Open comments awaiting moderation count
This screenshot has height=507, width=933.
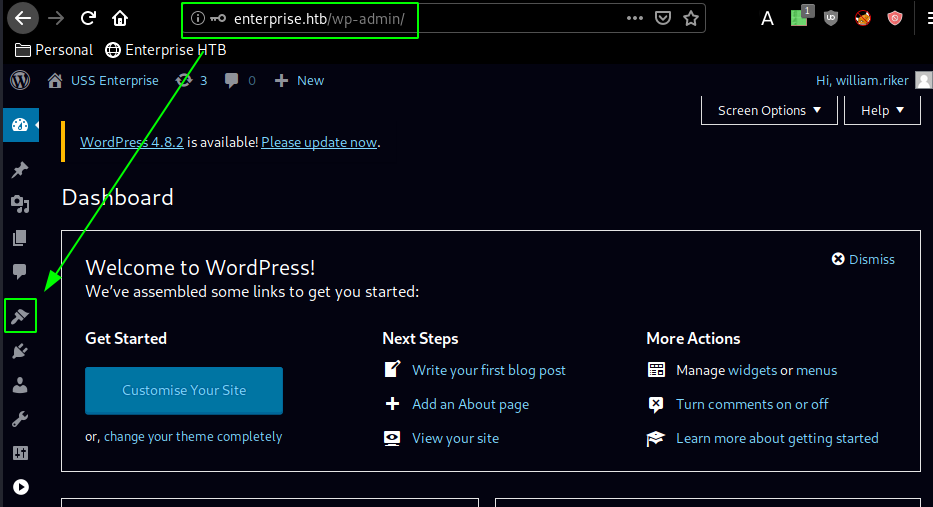click(x=240, y=80)
